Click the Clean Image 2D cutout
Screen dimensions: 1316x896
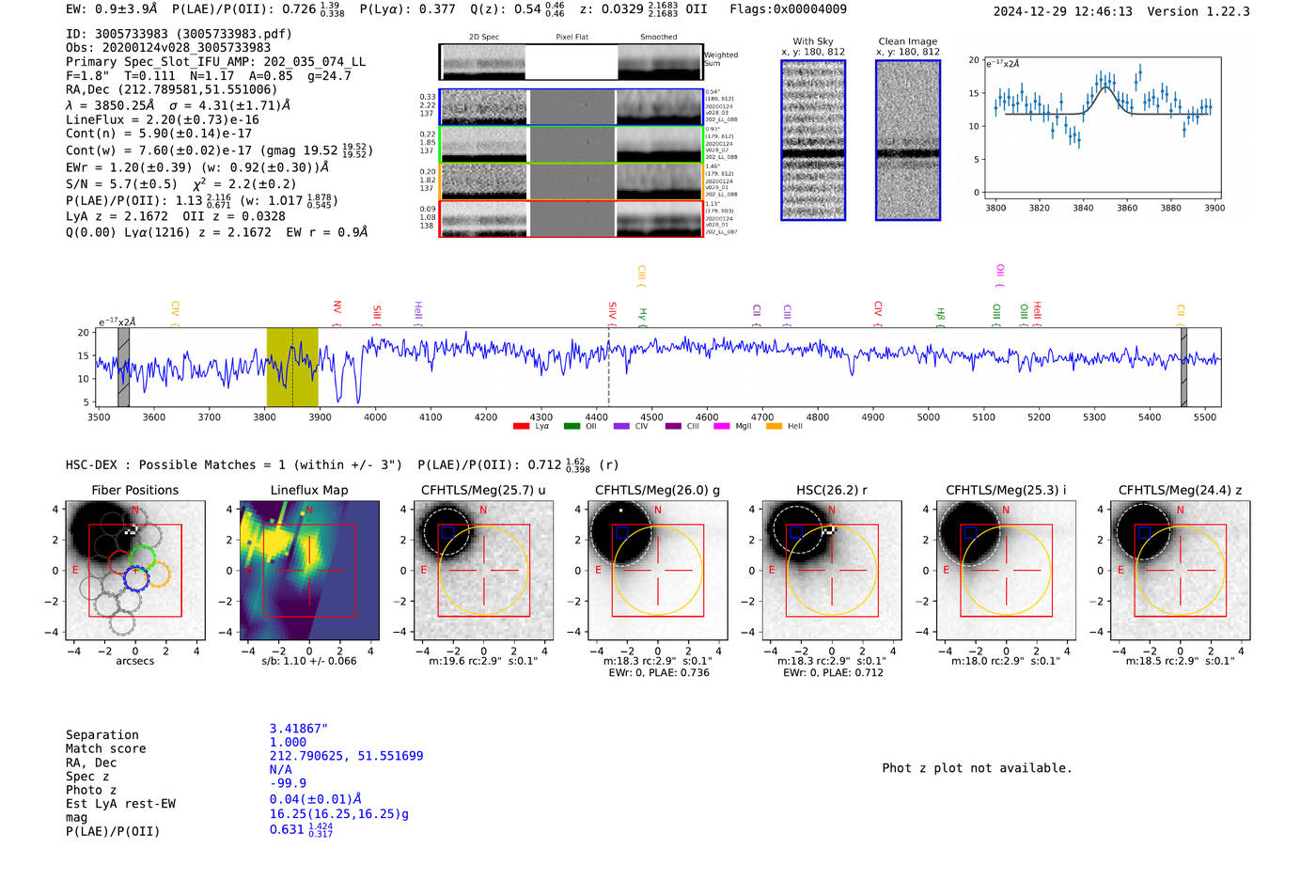[x=908, y=140]
